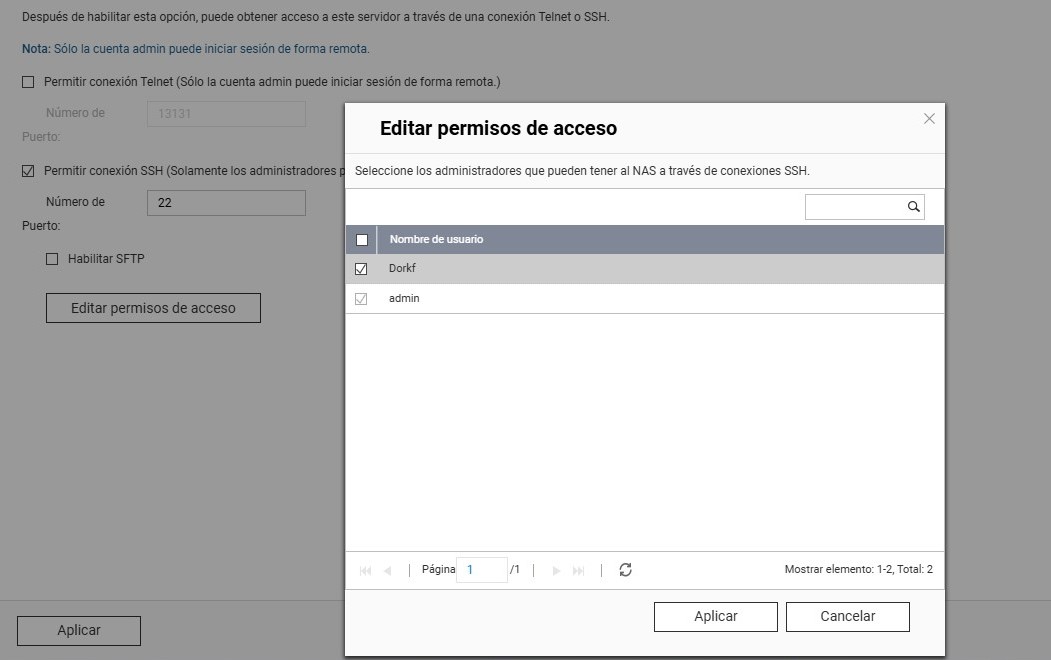Jump to last page using pagination icon

[579, 570]
